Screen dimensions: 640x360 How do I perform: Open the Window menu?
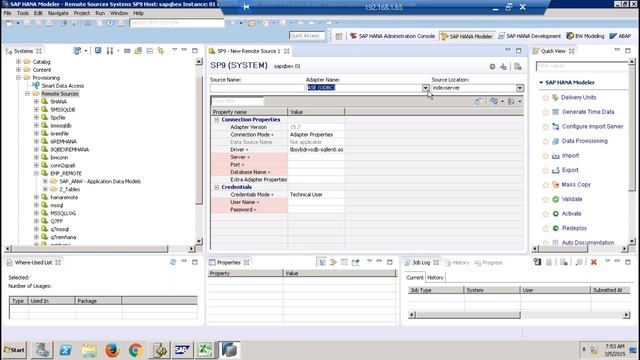119,13
